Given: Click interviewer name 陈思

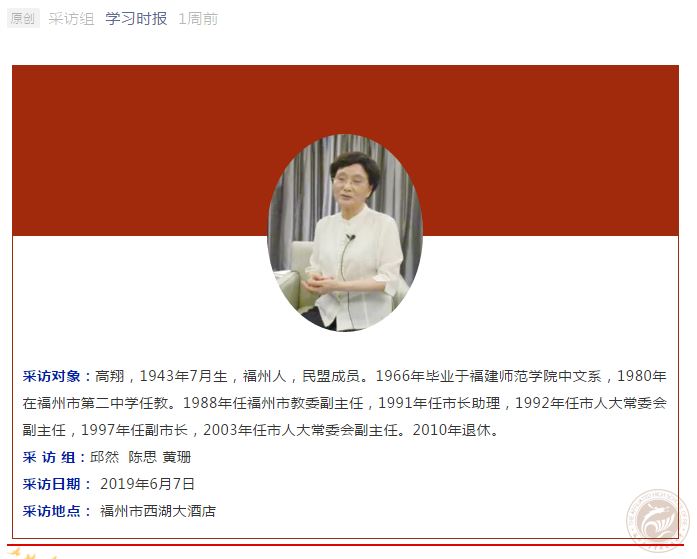Looking at the screenshot, I should (142, 457).
